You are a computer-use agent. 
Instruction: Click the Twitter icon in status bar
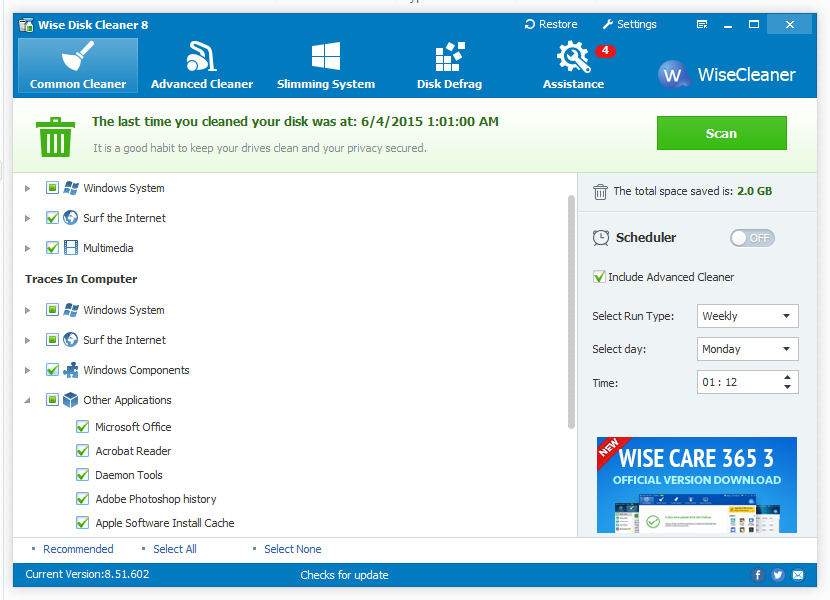tap(778, 575)
